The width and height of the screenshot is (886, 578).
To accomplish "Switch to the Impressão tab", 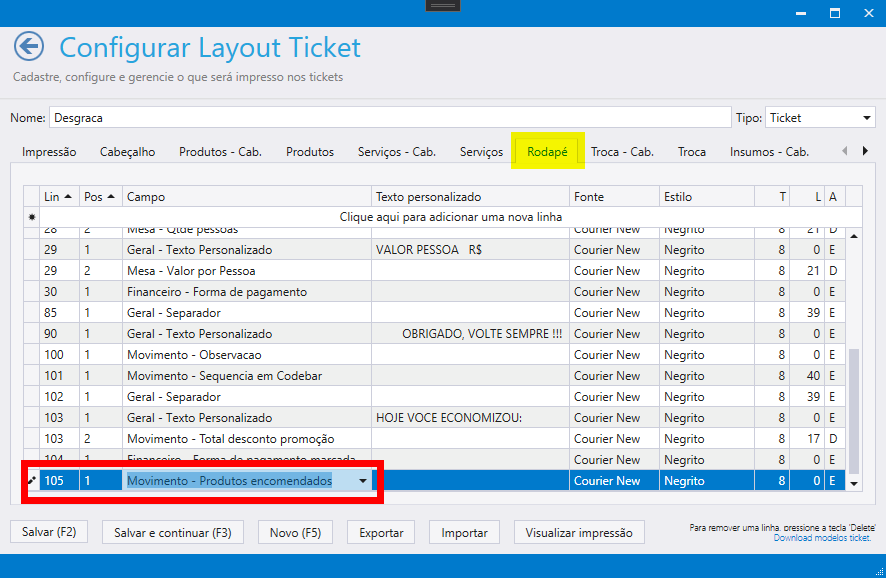I will click(49, 152).
